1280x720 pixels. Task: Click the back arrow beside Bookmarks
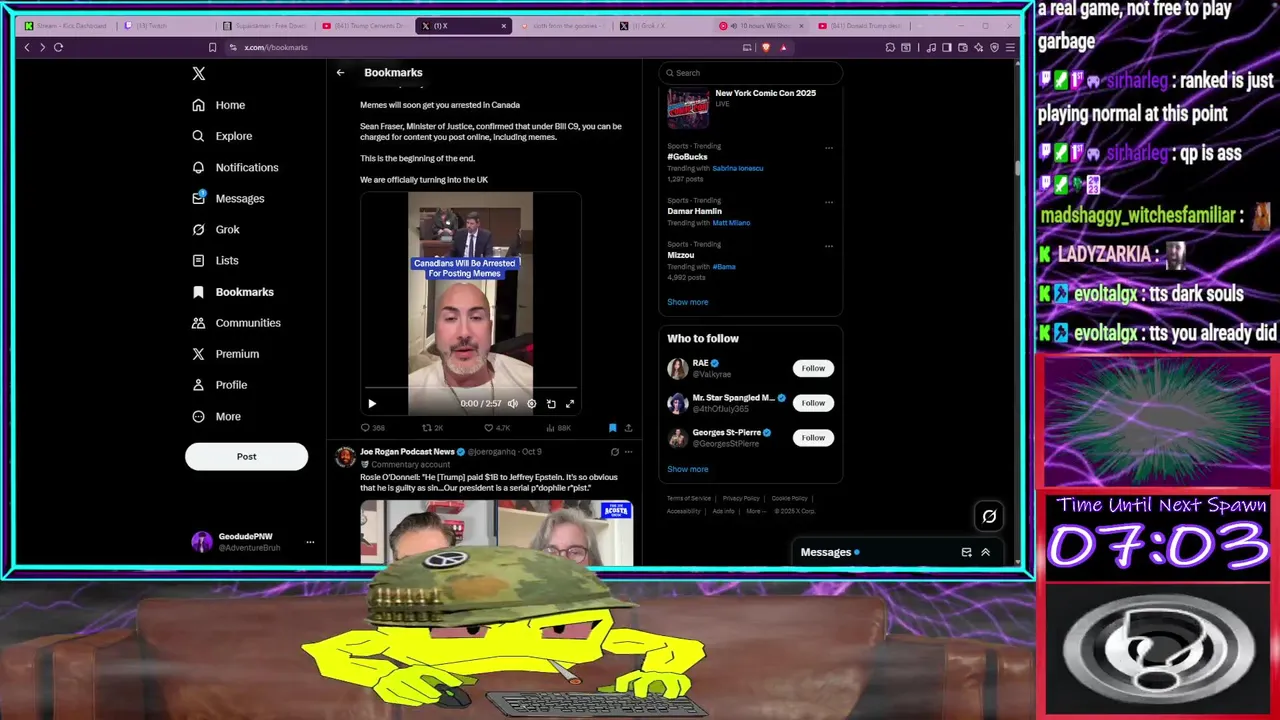click(x=340, y=72)
